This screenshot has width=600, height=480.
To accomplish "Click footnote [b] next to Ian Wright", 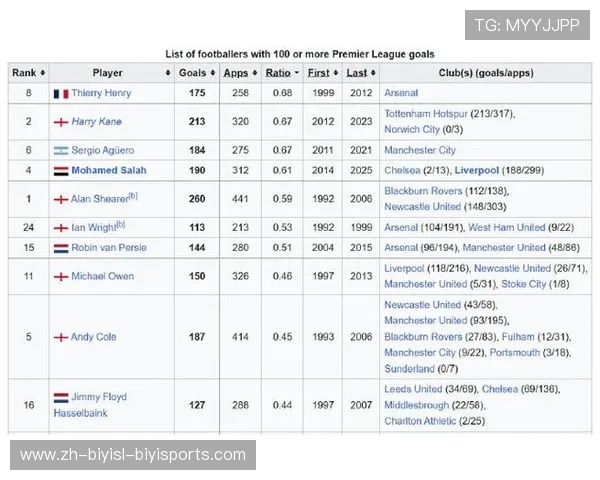I will point(121,225).
